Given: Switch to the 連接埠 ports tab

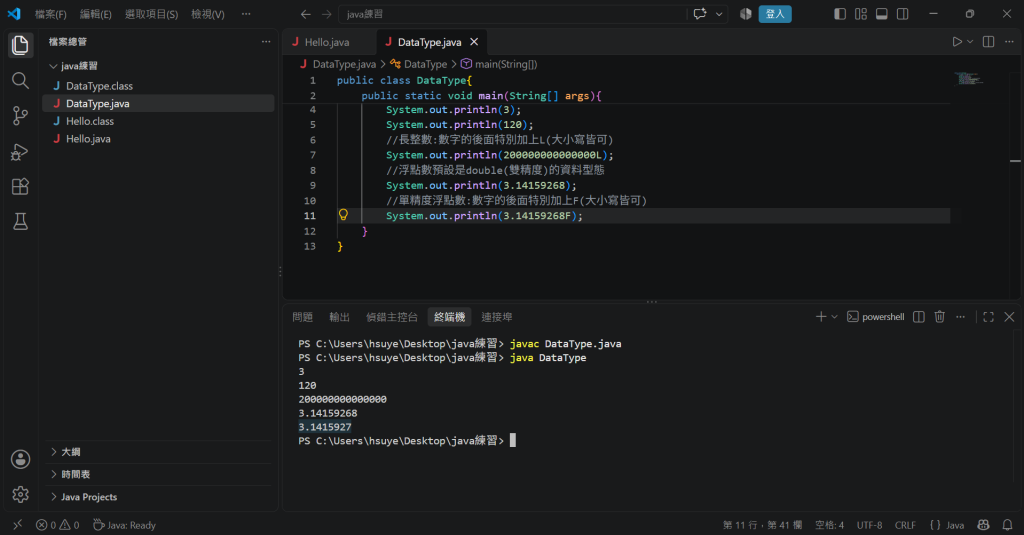Looking at the screenshot, I should click(497, 317).
